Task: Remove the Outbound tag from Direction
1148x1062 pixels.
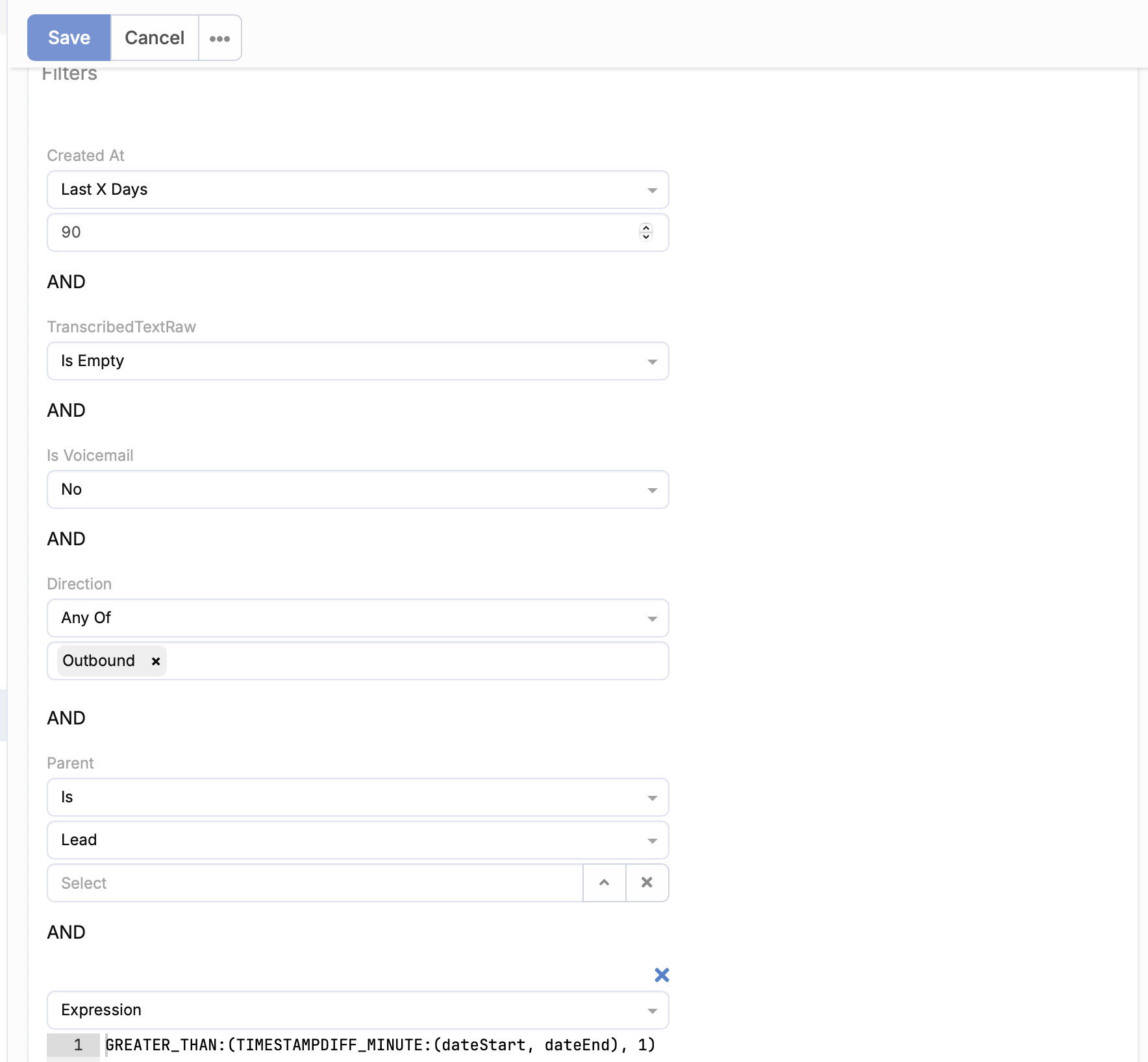Action: [156, 661]
